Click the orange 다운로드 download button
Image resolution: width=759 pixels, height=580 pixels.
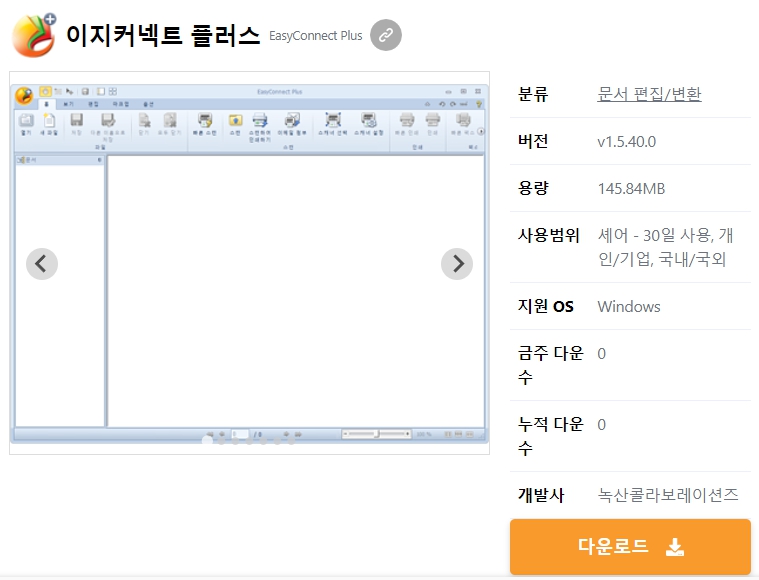(630, 547)
